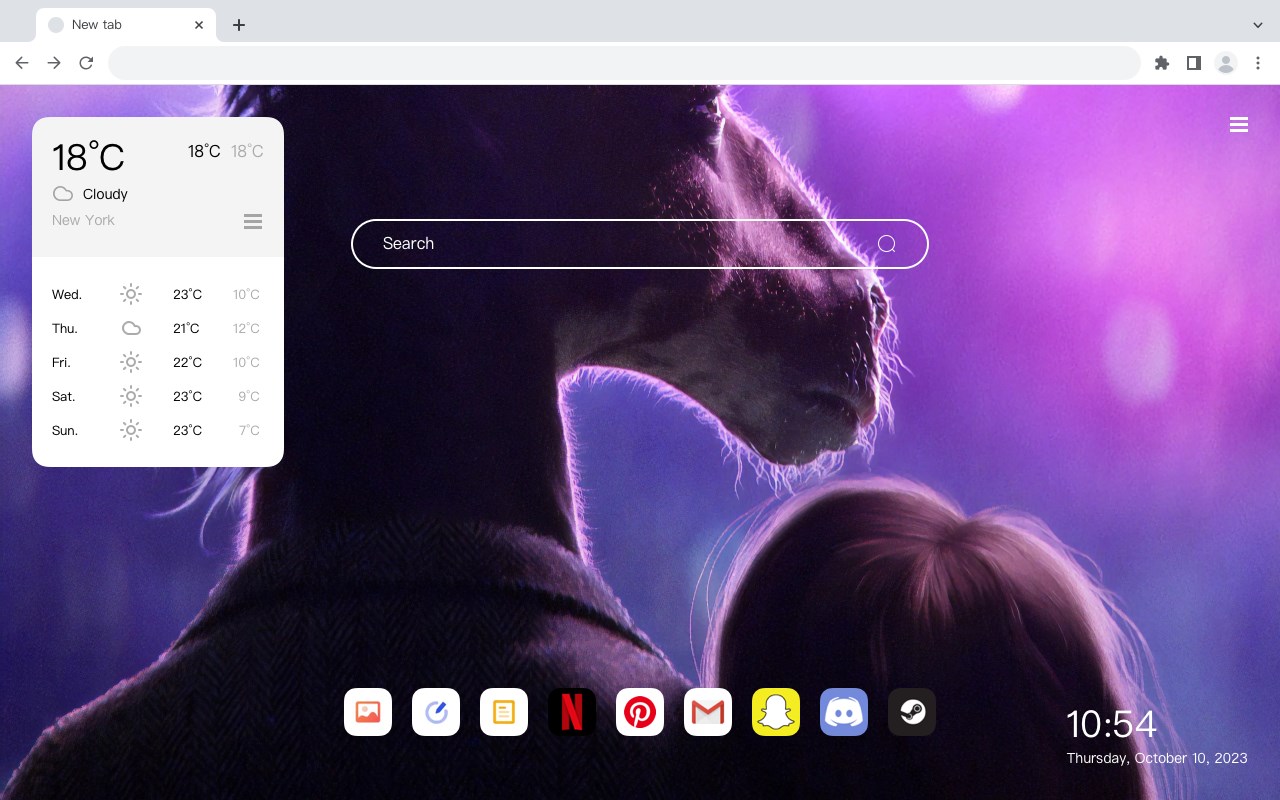Click the current temperature 18°C heading
Screen dimensions: 1280x800
coord(88,157)
